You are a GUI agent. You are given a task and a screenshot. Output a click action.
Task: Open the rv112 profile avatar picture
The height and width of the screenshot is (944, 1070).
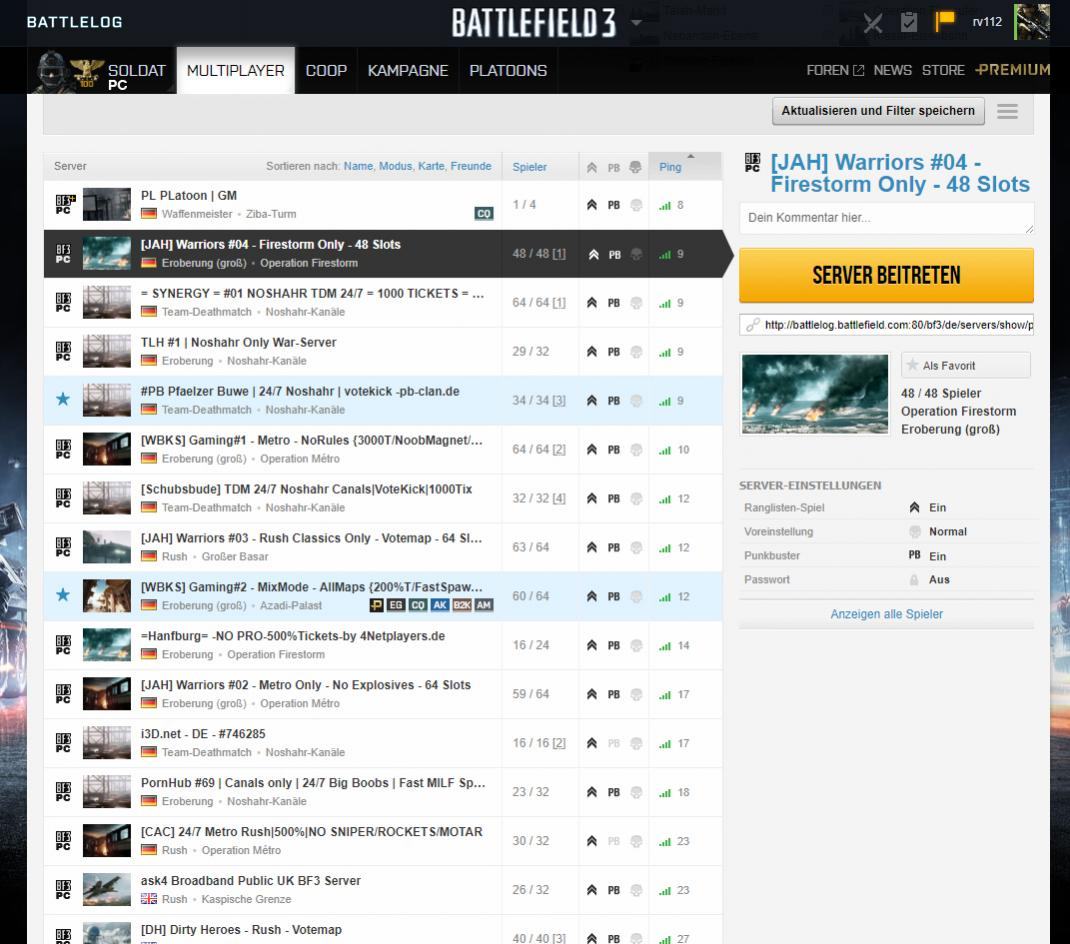point(1031,22)
